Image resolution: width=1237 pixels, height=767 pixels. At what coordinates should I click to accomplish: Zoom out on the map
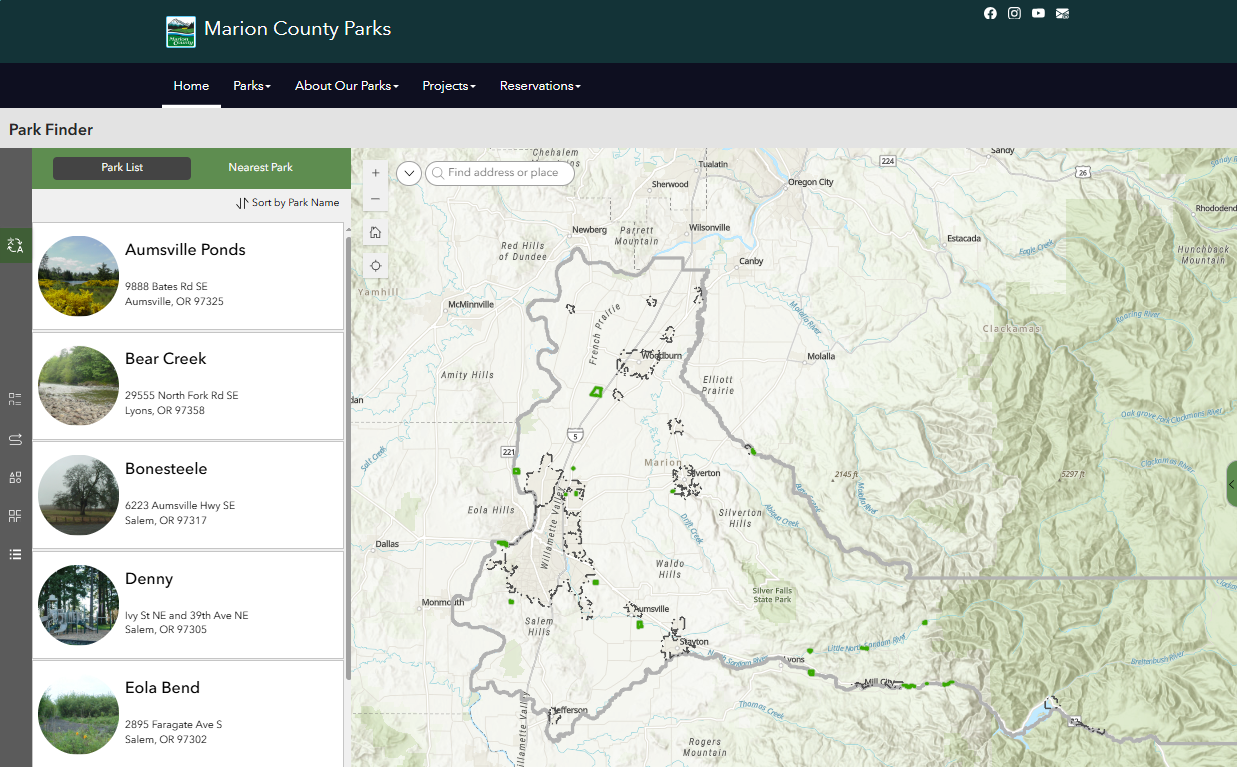[x=375, y=199]
